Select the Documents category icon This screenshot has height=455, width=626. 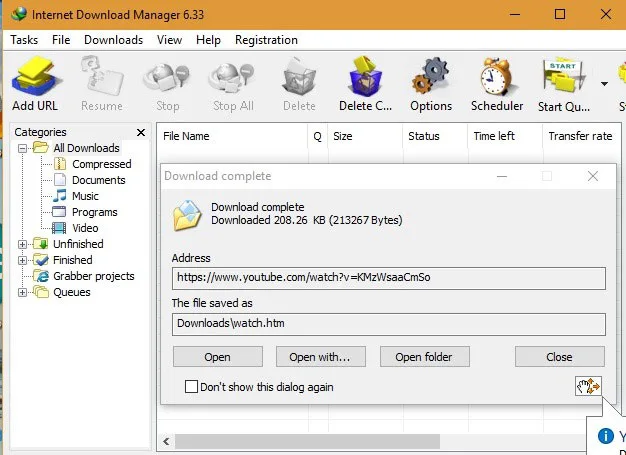(59, 180)
